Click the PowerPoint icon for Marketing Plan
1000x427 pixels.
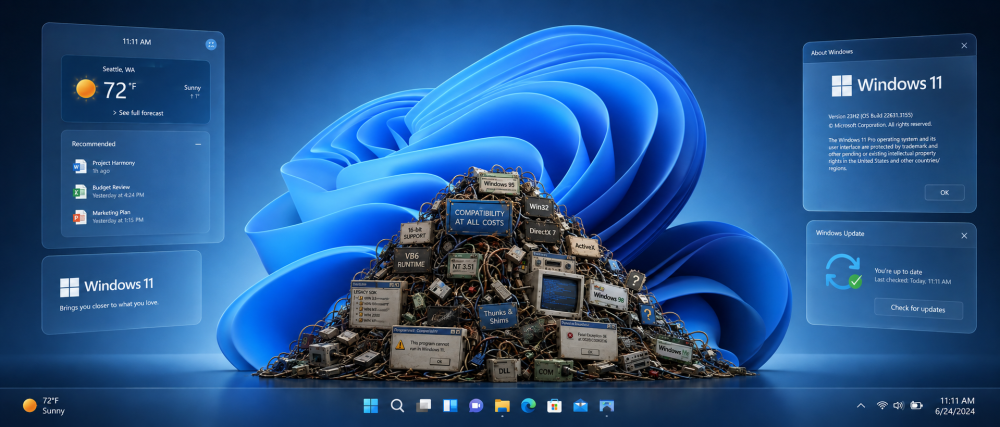[x=80, y=217]
